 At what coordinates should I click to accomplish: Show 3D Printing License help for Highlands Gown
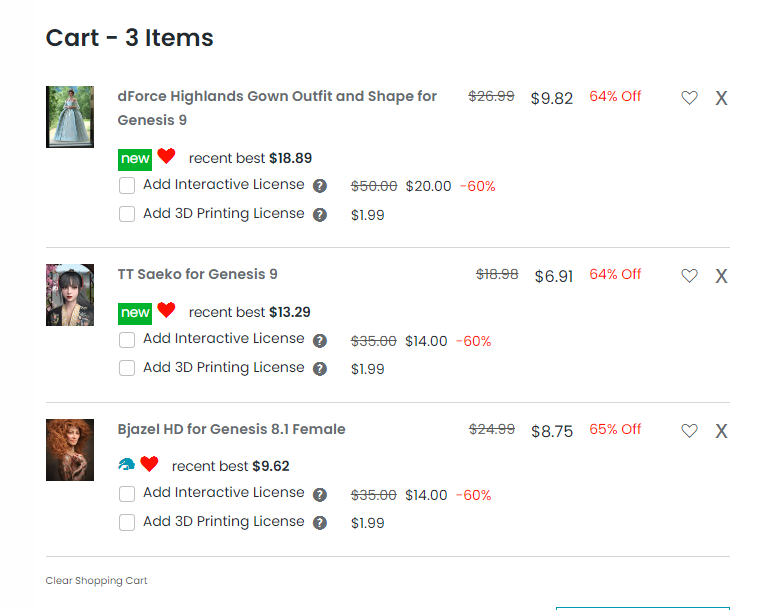coord(320,215)
